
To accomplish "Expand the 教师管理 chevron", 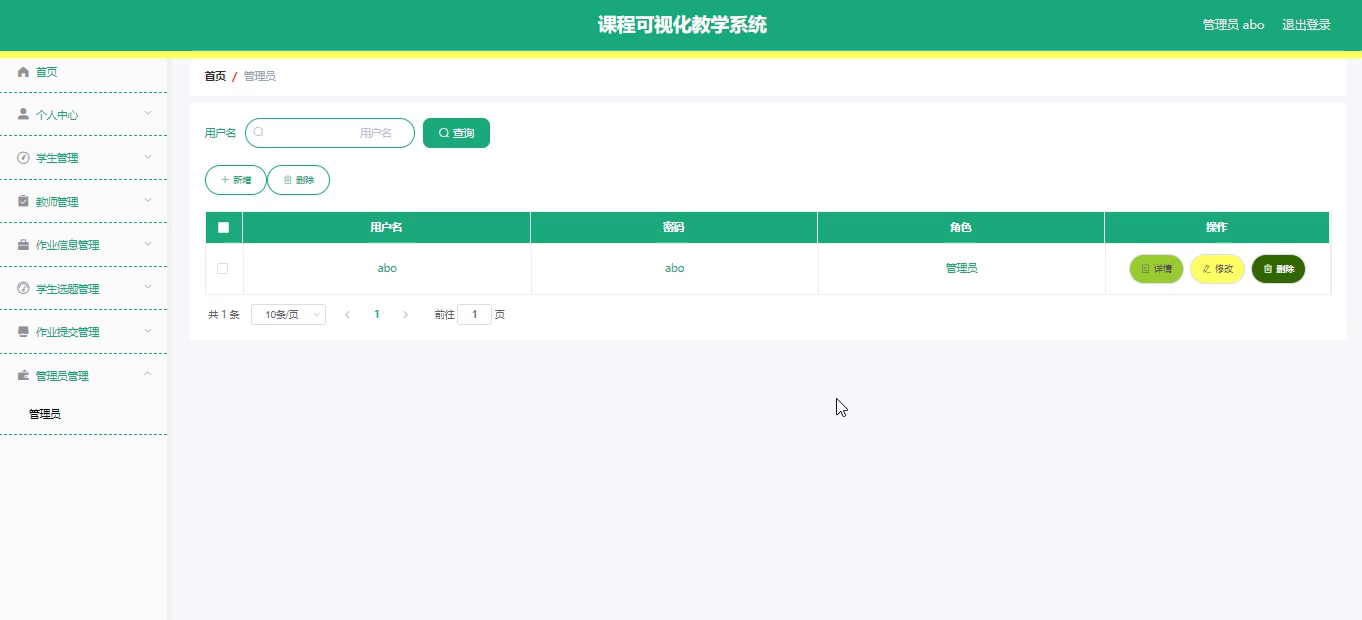I will (x=148, y=200).
